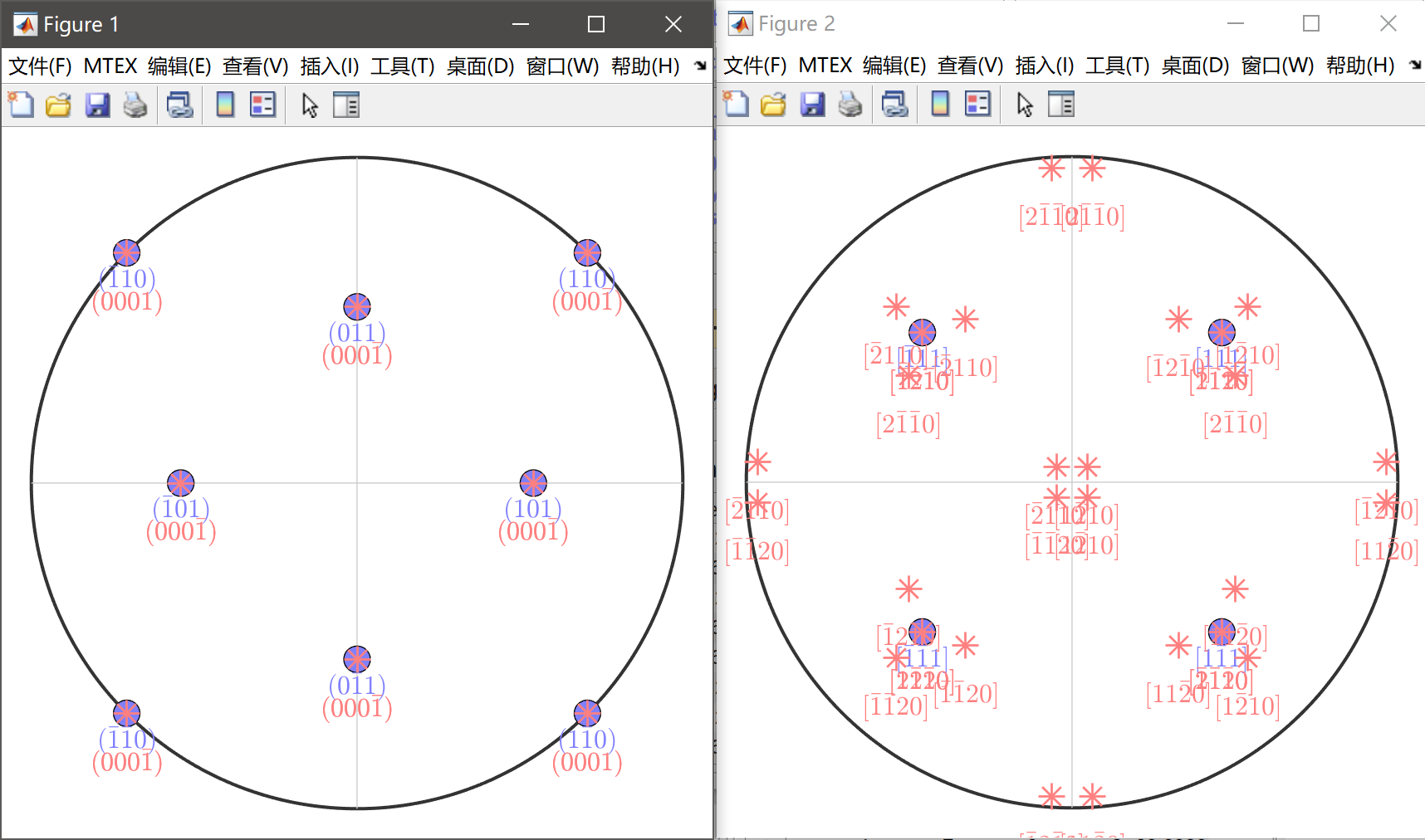Maximize the Figure 1 window
This screenshot has height=840, width=1425.
596,25
